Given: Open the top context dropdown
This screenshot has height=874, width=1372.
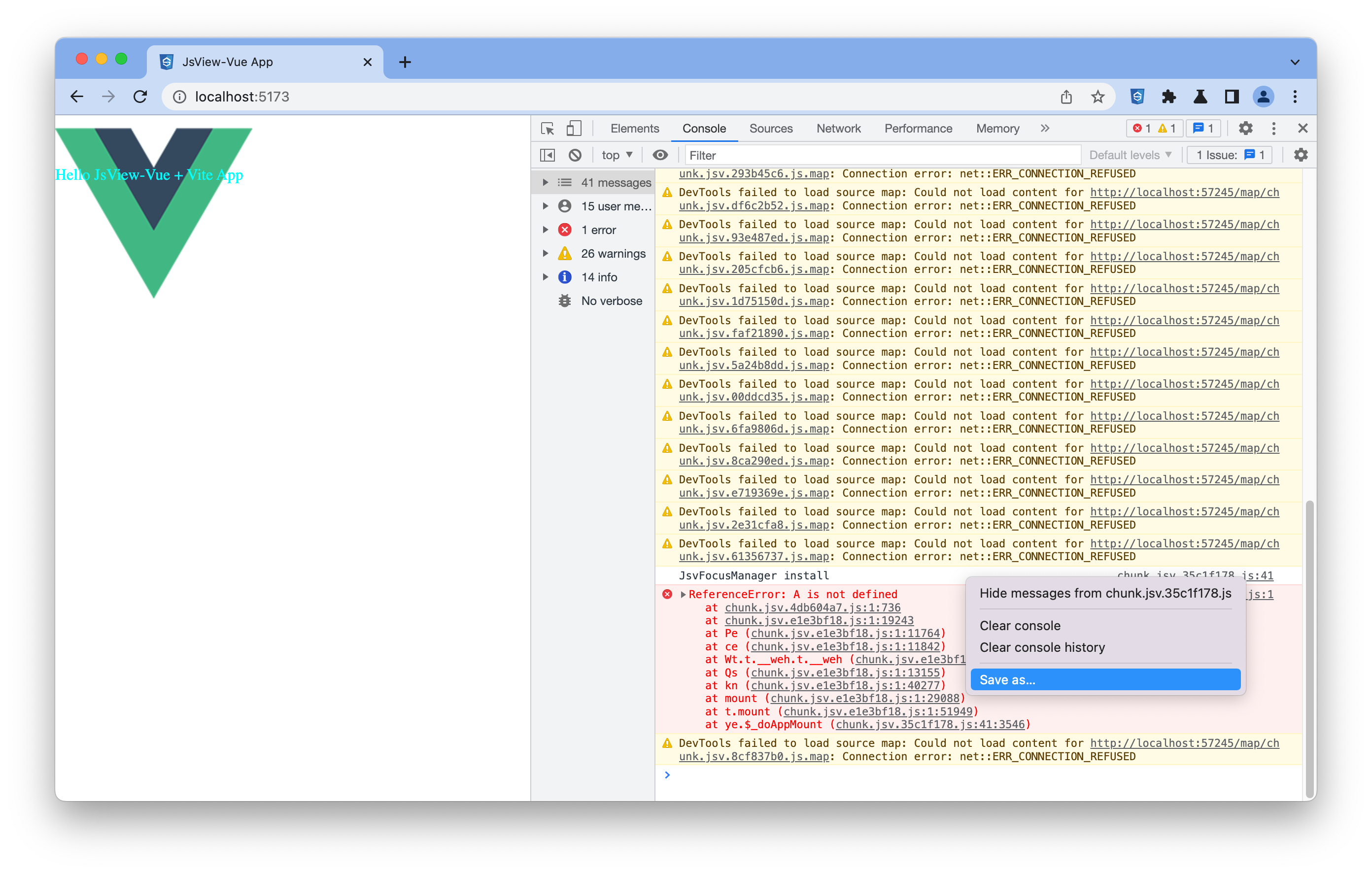Looking at the screenshot, I should pyautogui.click(x=617, y=155).
